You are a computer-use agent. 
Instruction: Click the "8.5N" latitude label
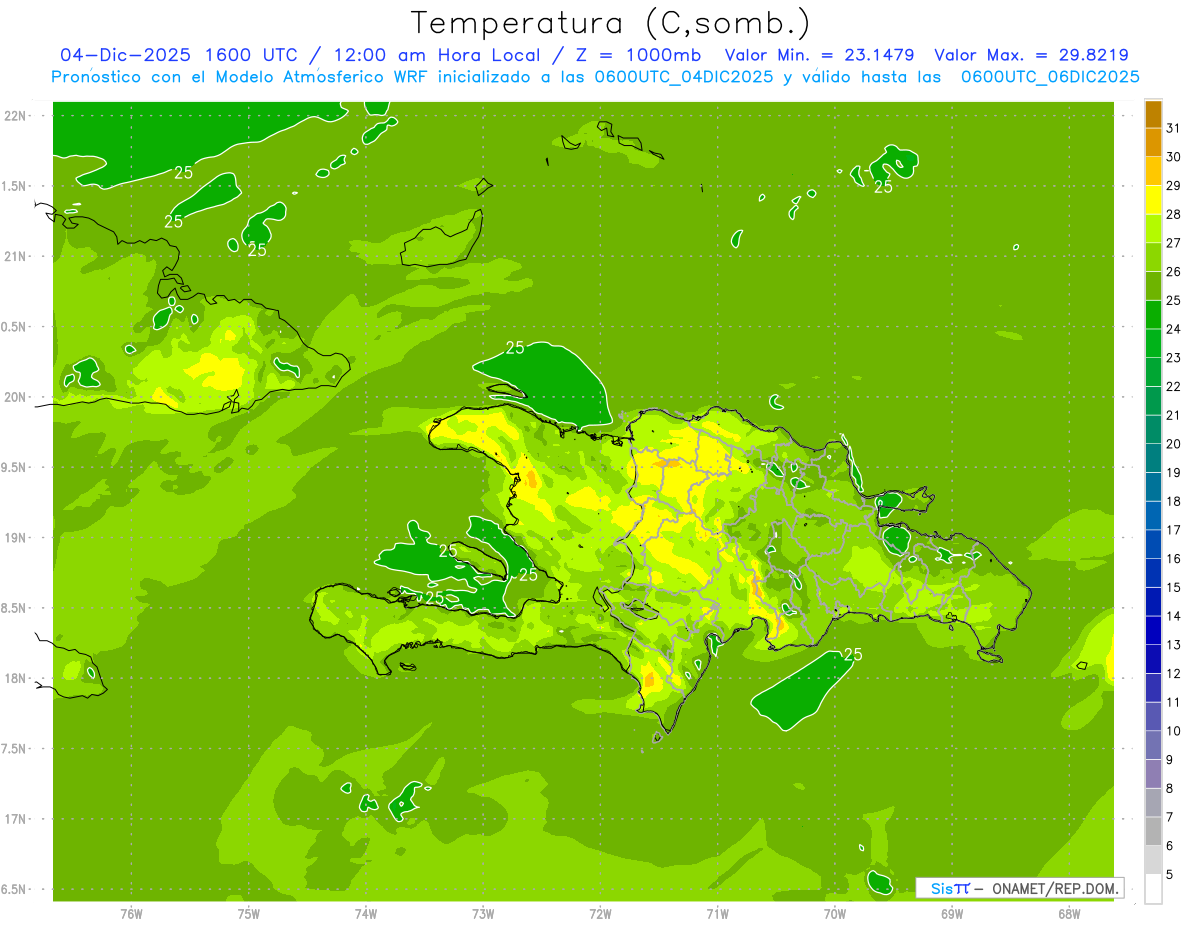[14, 608]
